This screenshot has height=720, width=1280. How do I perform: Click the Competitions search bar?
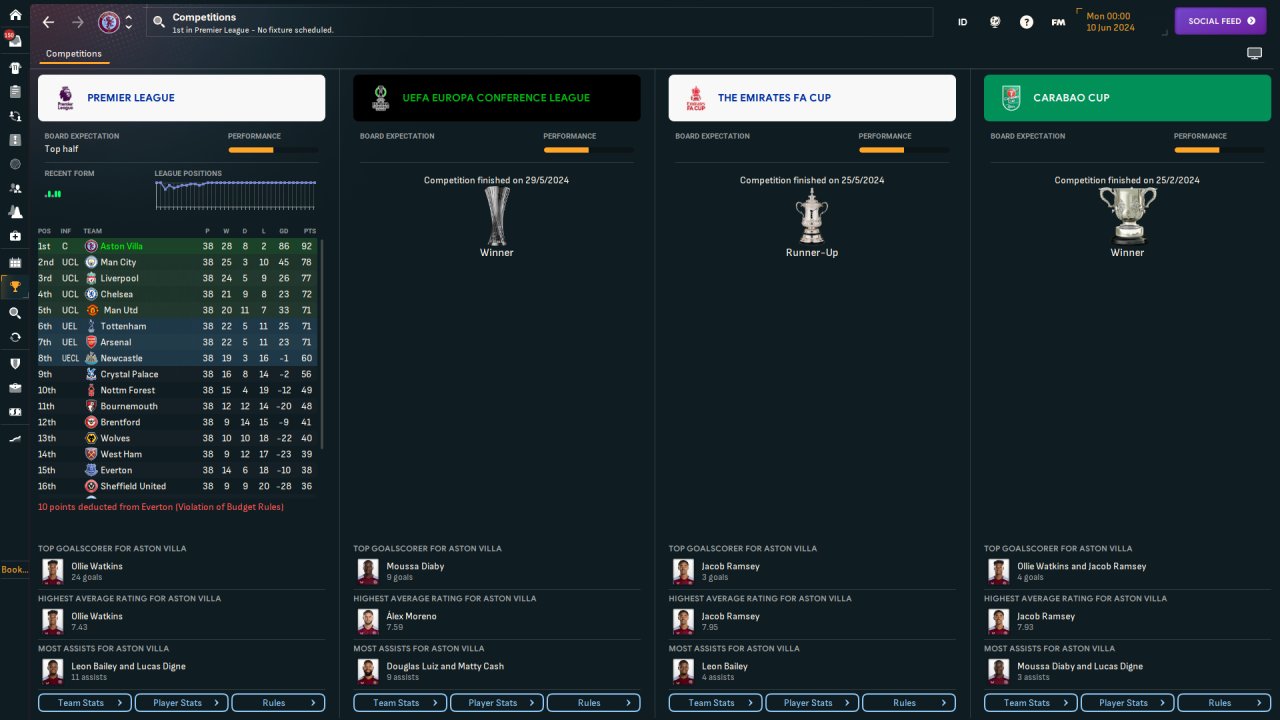tap(539, 22)
